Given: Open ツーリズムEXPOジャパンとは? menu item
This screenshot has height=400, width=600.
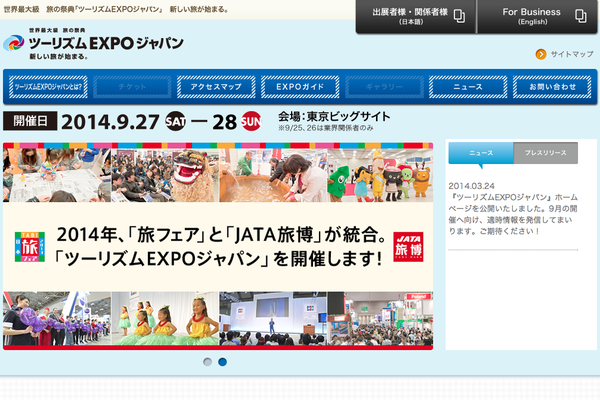Looking at the screenshot, I should [x=48, y=87].
